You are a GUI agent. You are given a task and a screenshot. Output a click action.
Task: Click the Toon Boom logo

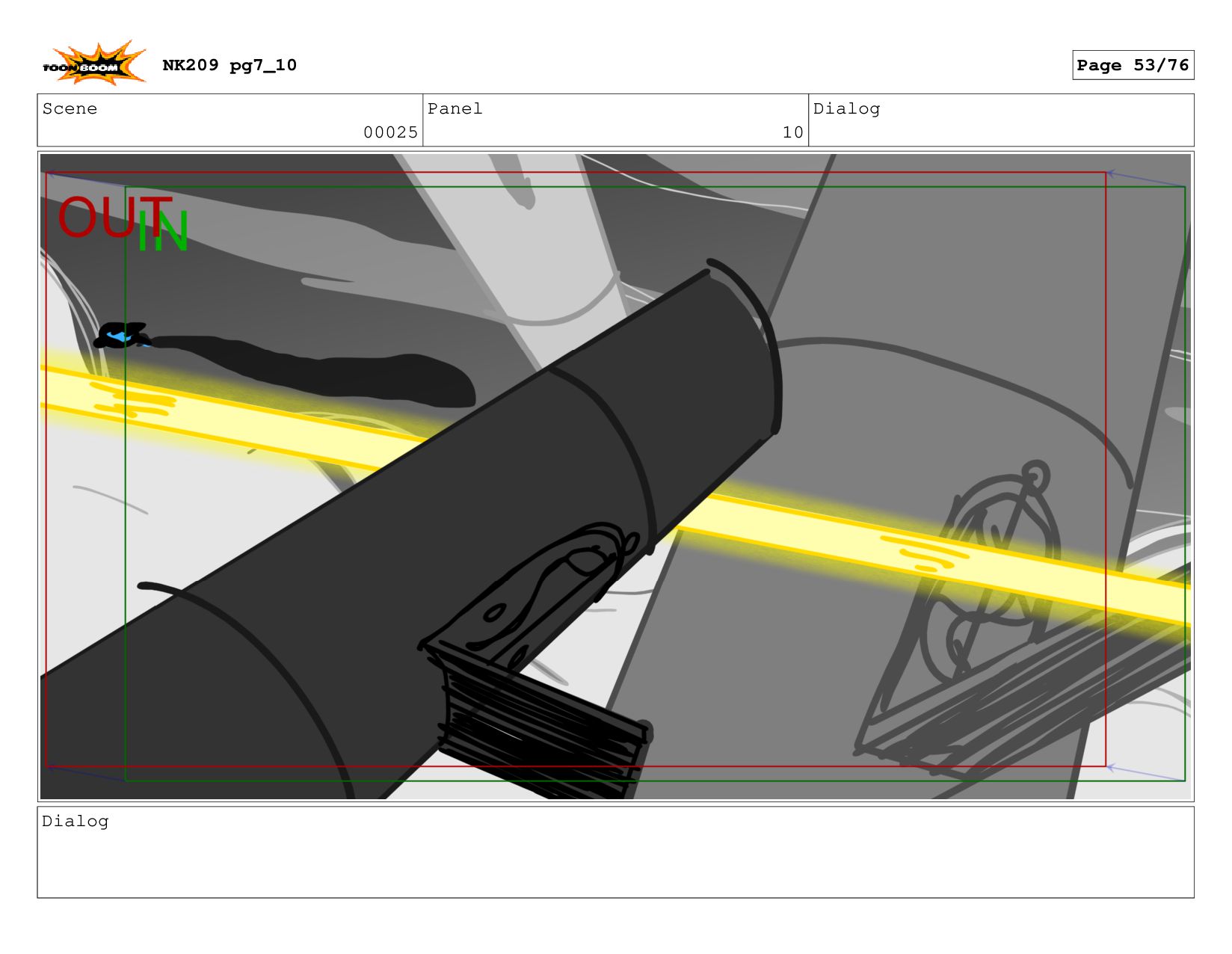point(93,64)
